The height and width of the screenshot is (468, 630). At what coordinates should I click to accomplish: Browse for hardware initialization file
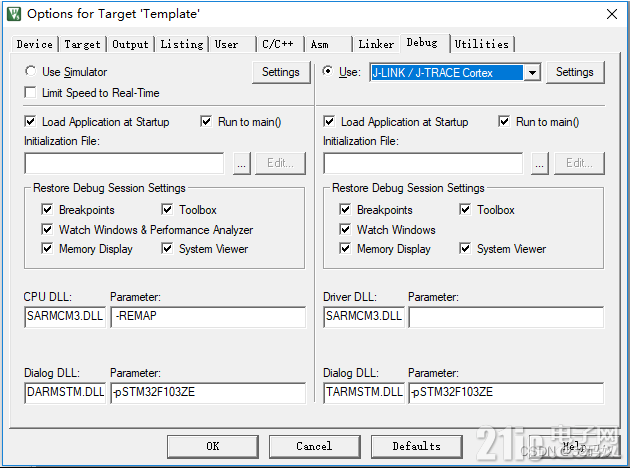(x=540, y=163)
